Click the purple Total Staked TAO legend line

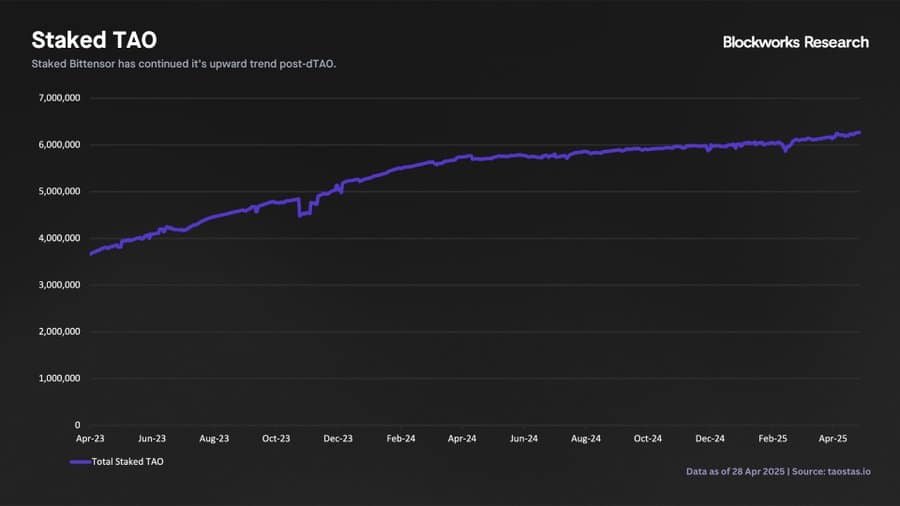pyautogui.click(x=80, y=462)
